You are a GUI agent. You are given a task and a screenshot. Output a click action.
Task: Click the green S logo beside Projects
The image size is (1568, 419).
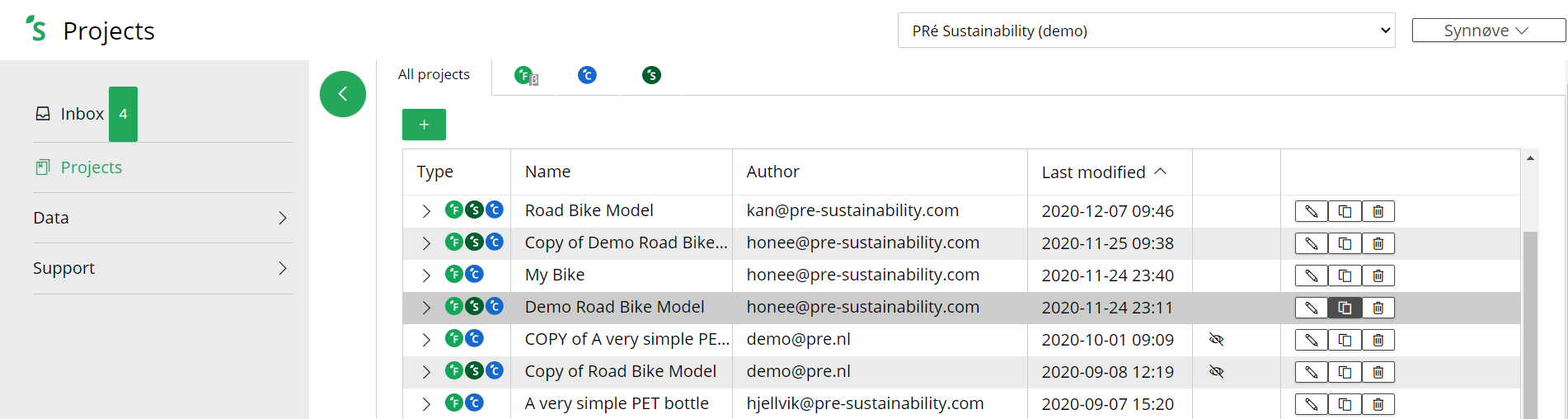[35, 29]
